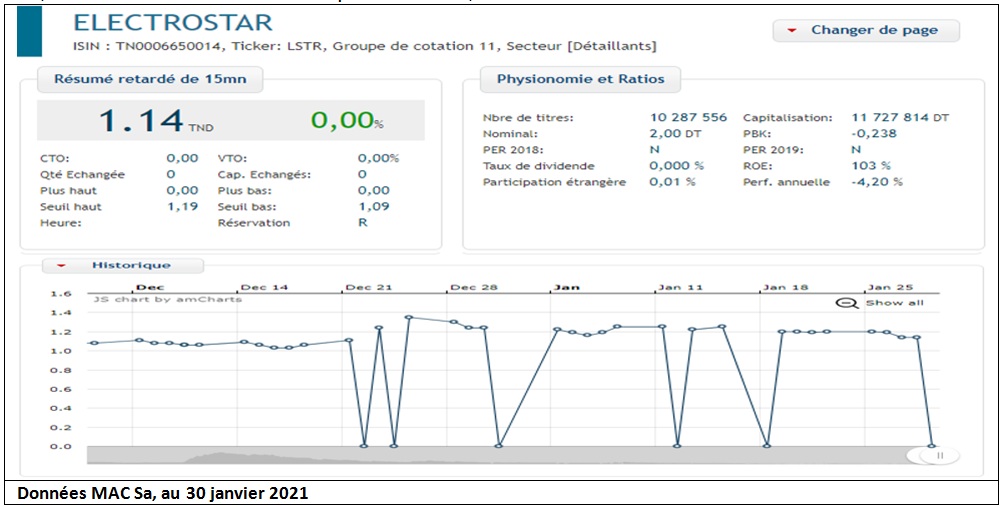Click the PER 2019 label
The image size is (1004, 507).
pyautogui.click(x=771, y=149)
